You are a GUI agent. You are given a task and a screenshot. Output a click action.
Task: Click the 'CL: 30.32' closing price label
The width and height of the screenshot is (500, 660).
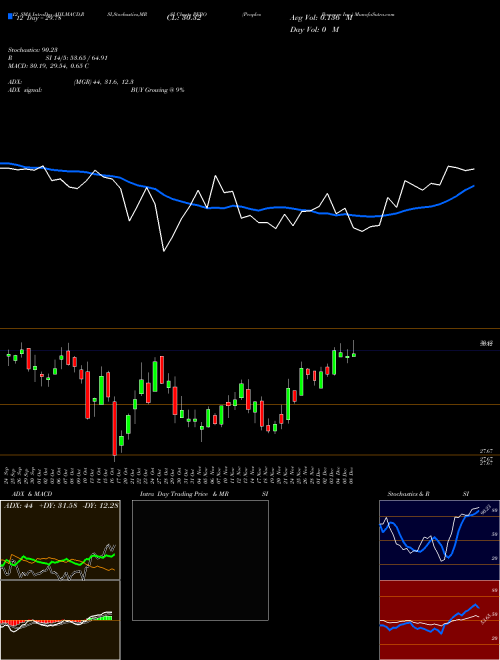[x=184, y=18]
